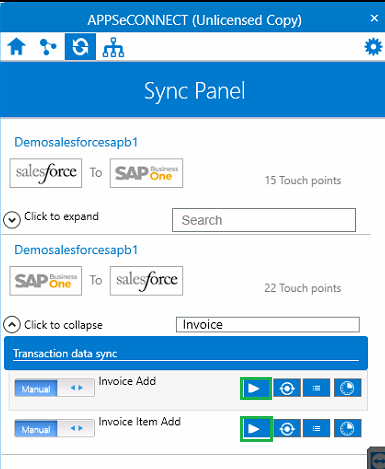Viewport: 385px width, 469px height.
Task: Click Transaction data sync header
Action: [186, 353]
